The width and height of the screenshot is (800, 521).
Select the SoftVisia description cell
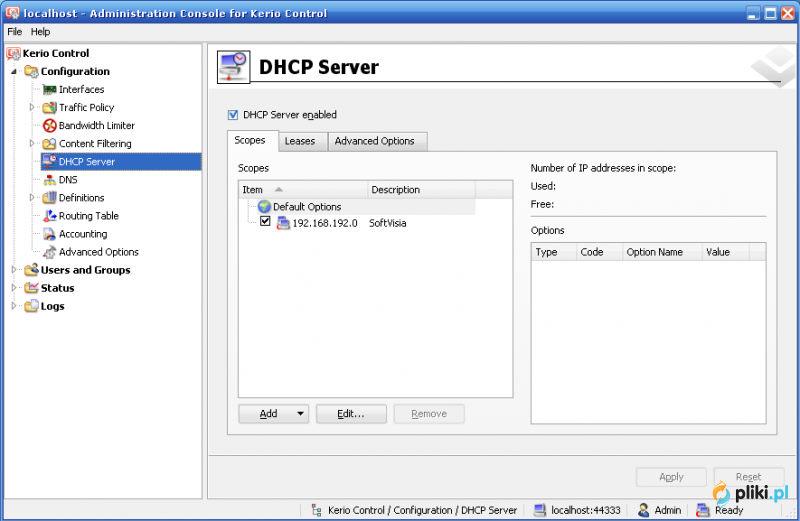[x=388, y=223]
